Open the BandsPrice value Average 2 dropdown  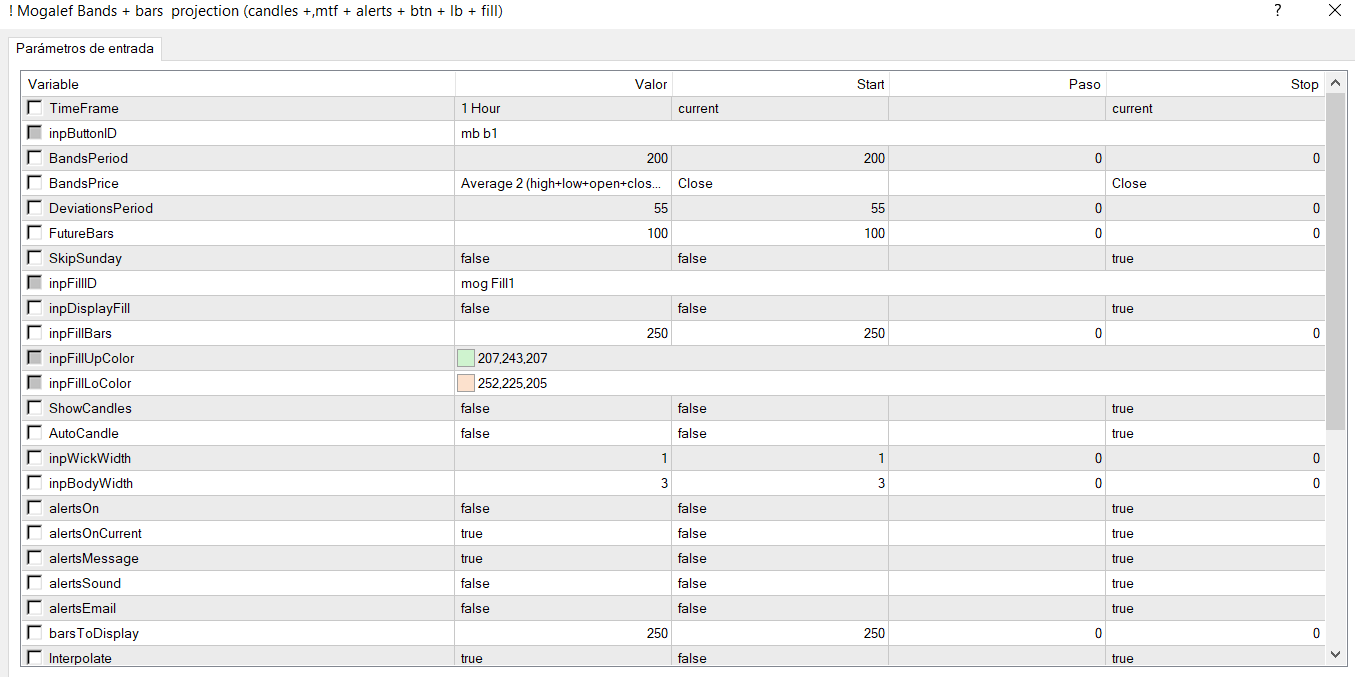[562, 183]
